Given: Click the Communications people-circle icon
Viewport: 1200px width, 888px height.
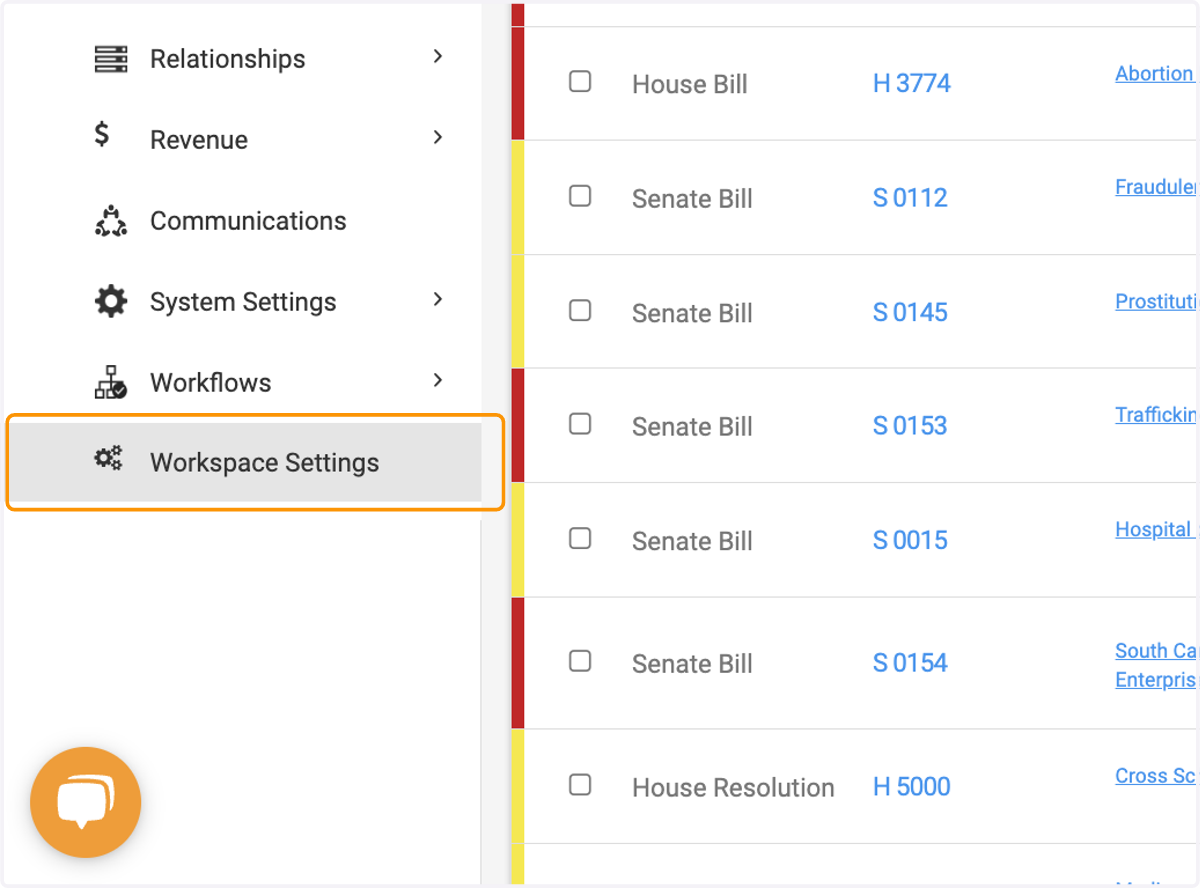Looking at the screenshot, I should pos(111,221).
